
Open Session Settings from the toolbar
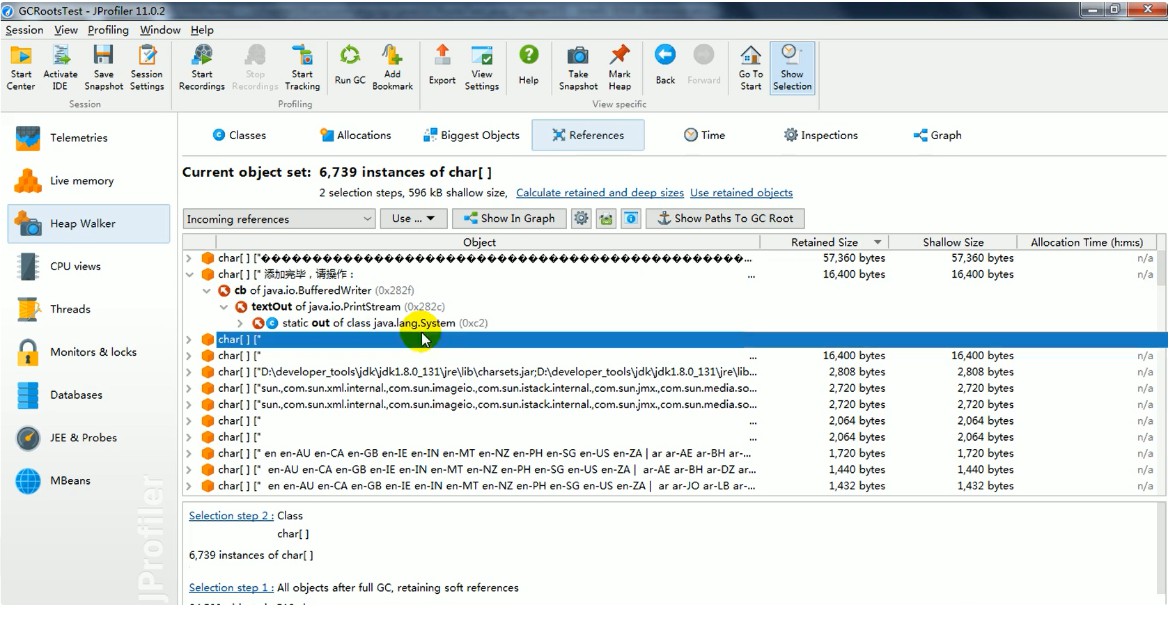pyautogui.click(x=147, y=67)
